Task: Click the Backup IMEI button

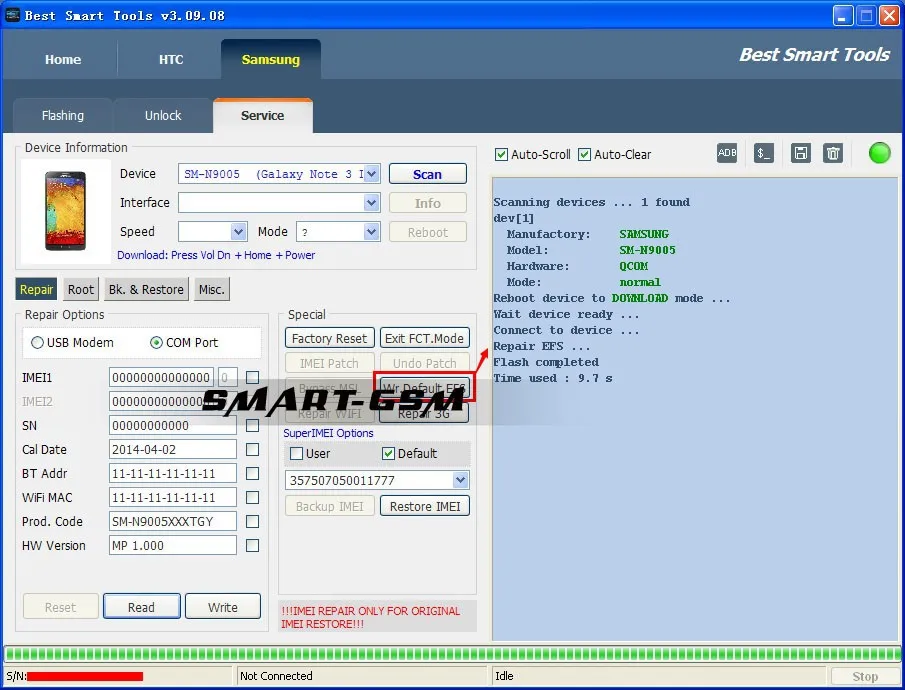Action: click(x=330, y=506)
